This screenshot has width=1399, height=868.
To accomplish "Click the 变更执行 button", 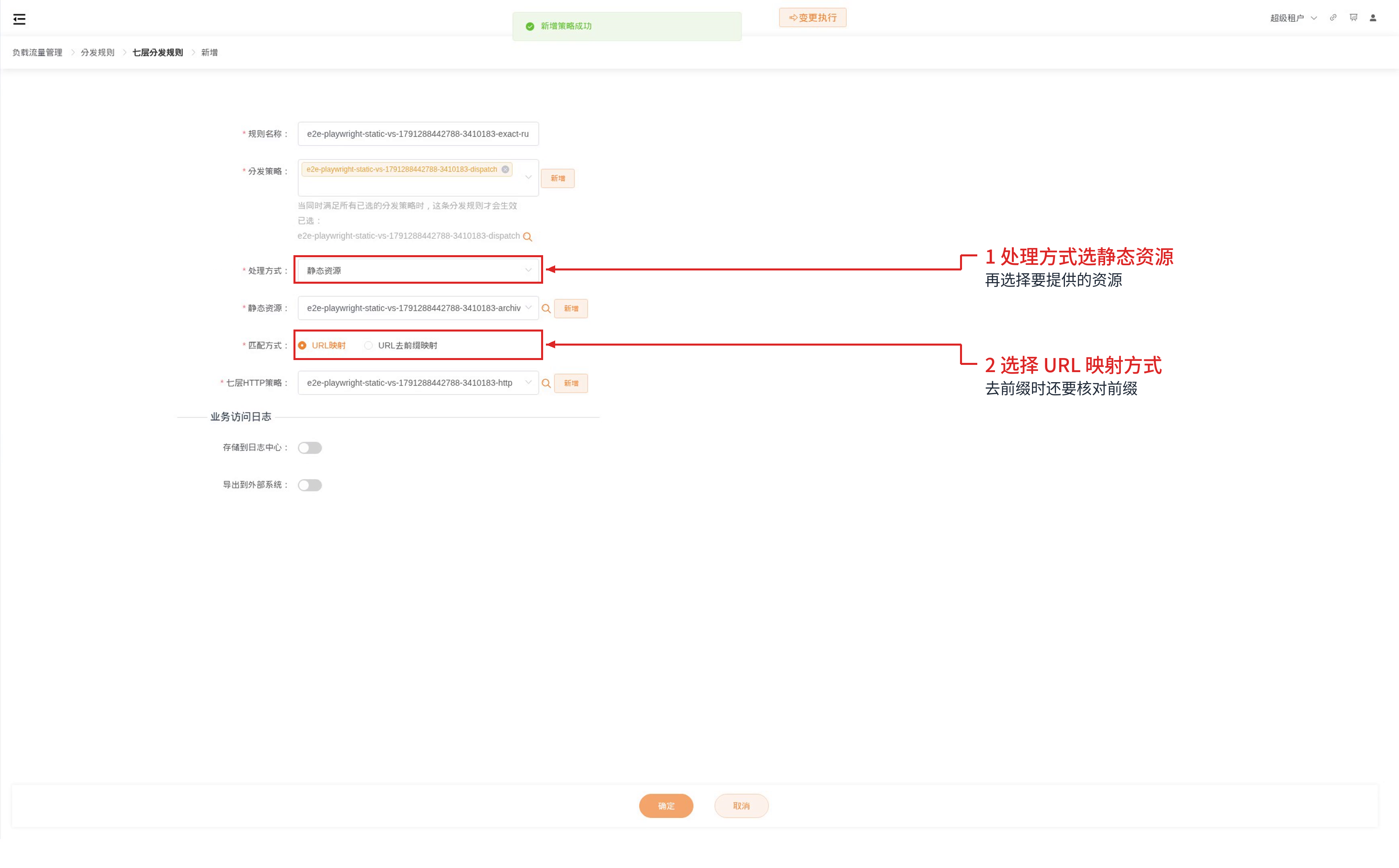I will [x=812, y=18].
